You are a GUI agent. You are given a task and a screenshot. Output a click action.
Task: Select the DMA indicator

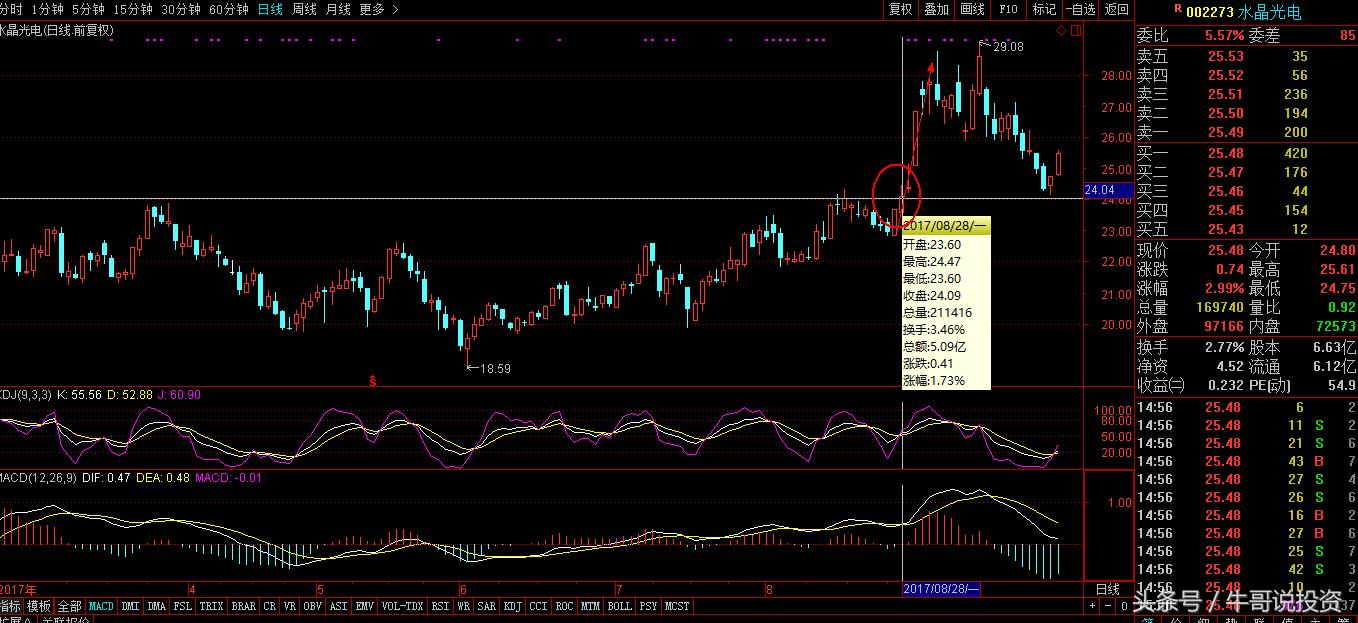(157, 606)
